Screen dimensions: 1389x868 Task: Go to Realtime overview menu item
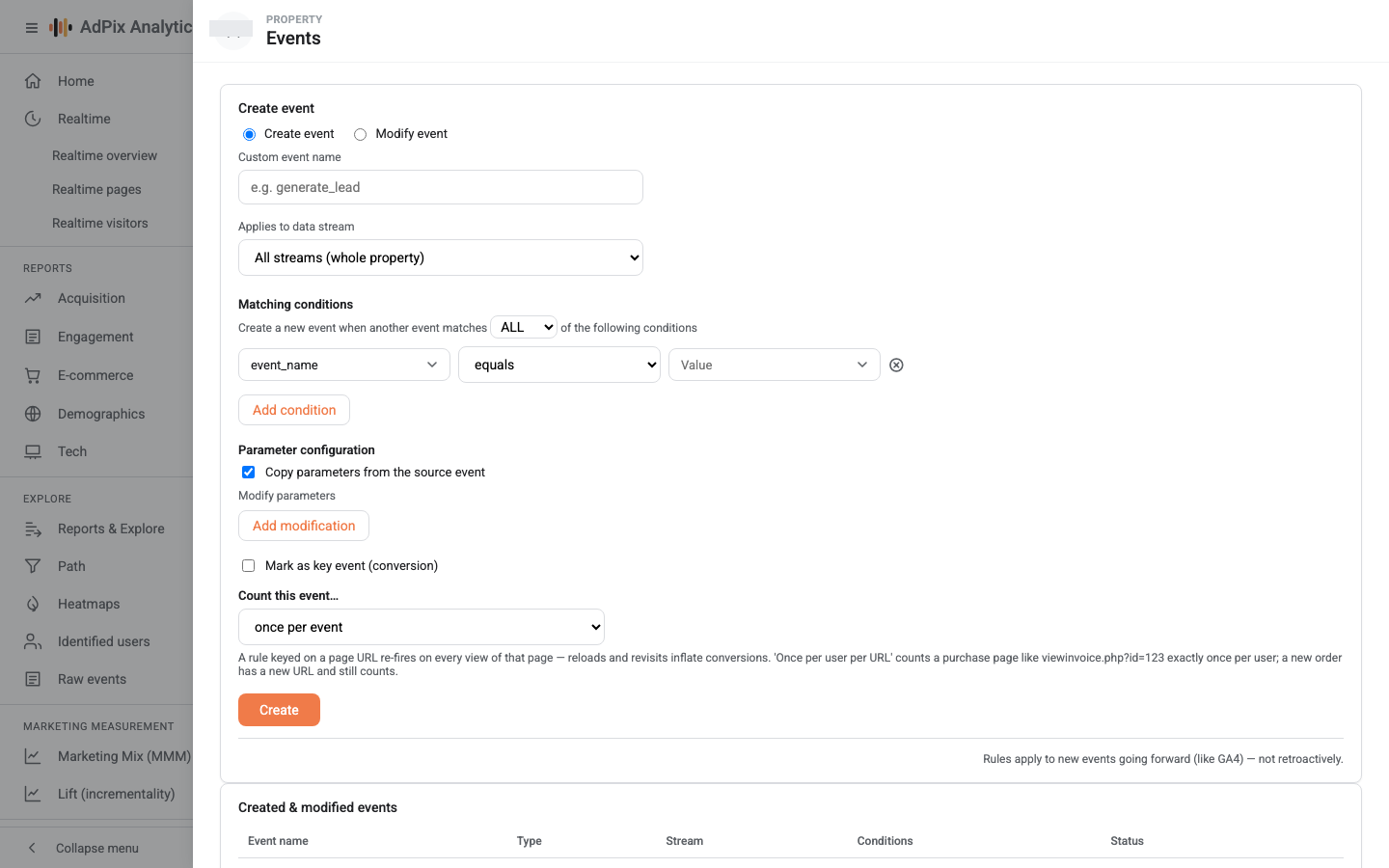click(104, 155)
